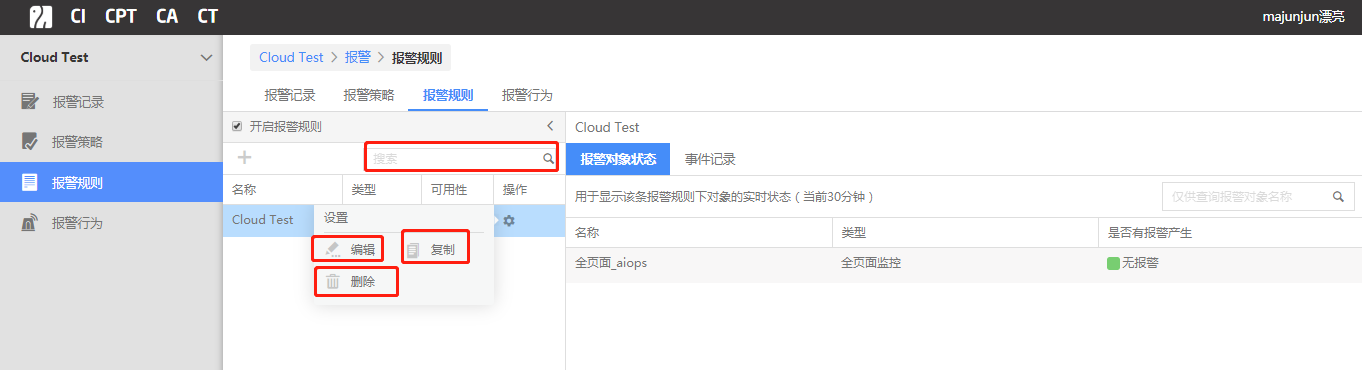Add a new alert rule with plus icon
The height and width of the screenshot is (370, 1362).
click(244, 157)
